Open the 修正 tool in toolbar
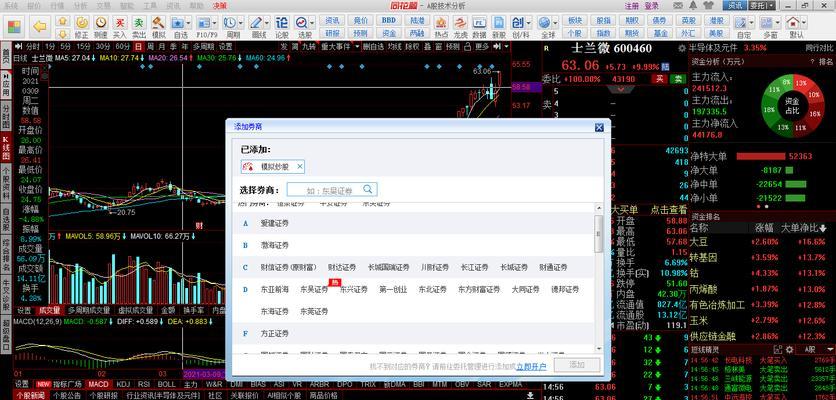Screen dimensions: 836x400 coord(82,22)
